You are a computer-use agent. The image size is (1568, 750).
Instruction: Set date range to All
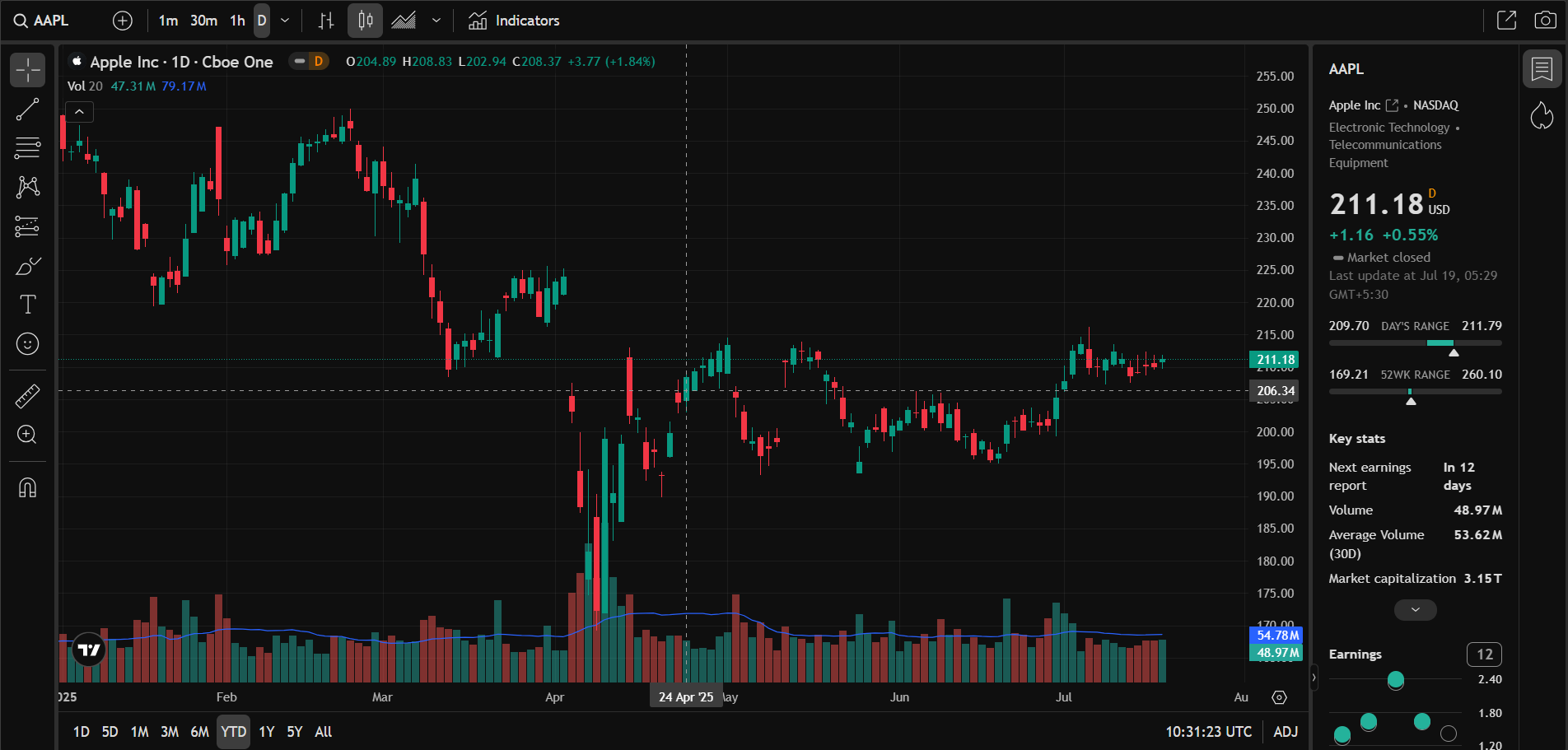[324, 732]
